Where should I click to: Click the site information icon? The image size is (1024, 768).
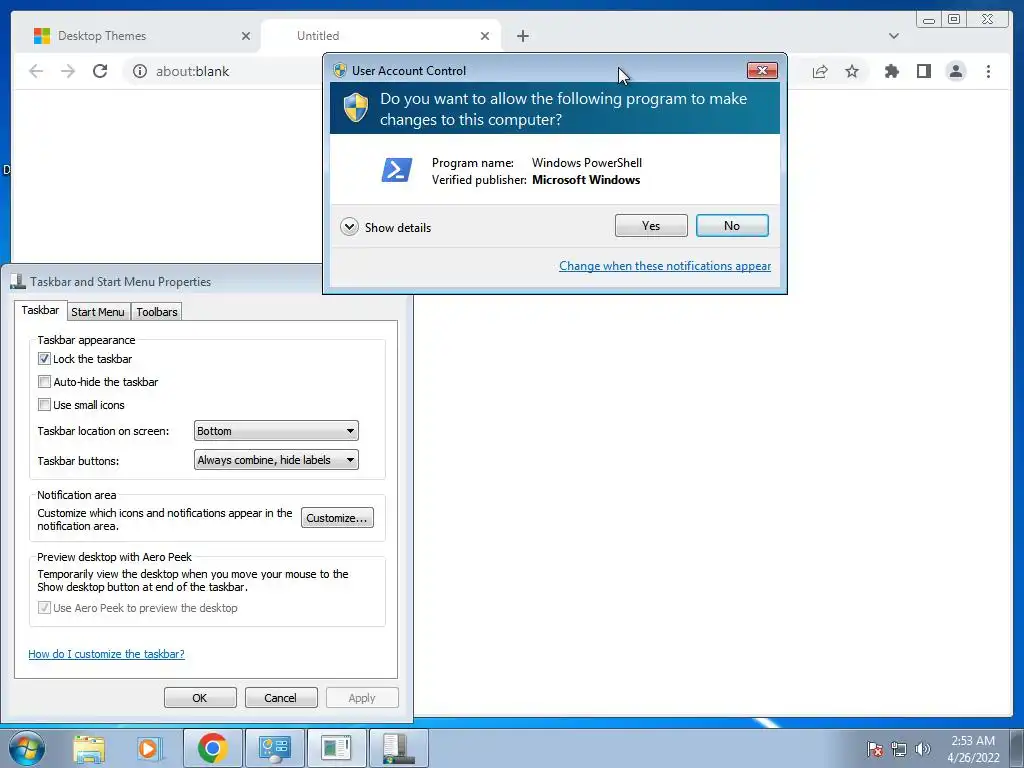(140, 71)
